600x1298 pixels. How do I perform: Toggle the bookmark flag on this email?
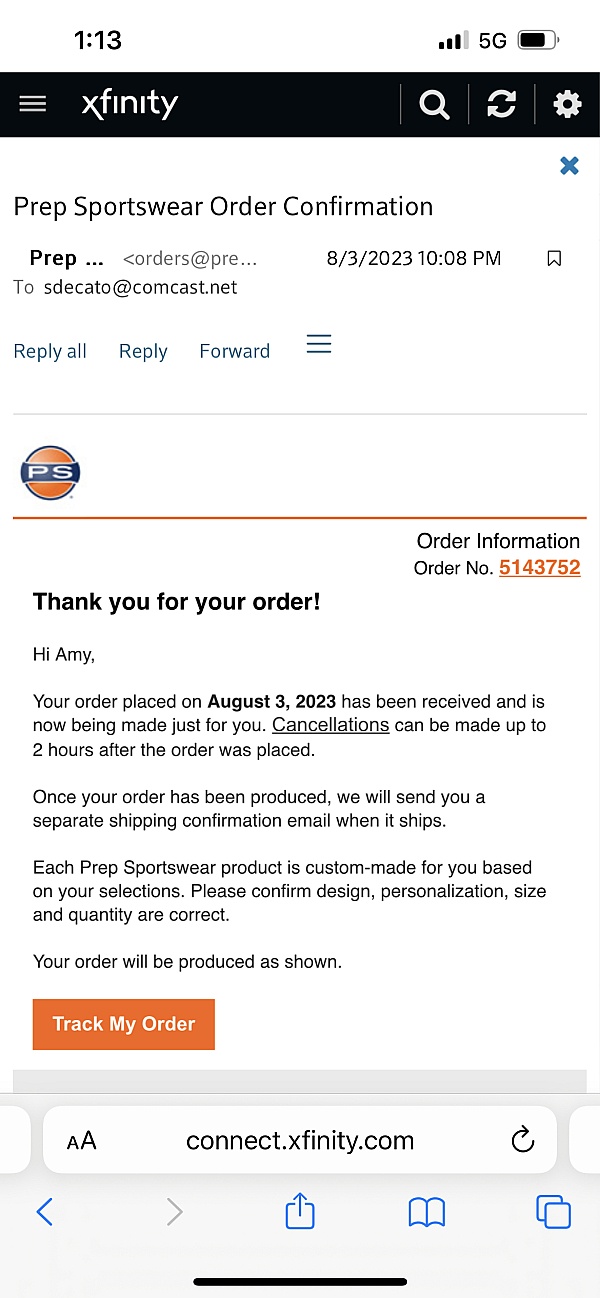tap(554, 259)
